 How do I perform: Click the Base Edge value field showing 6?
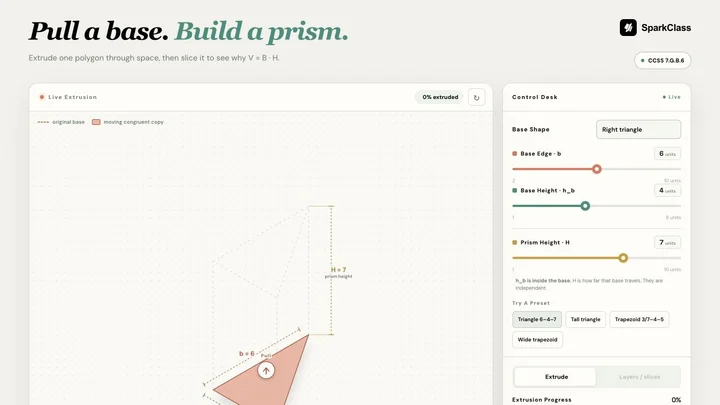667,154
